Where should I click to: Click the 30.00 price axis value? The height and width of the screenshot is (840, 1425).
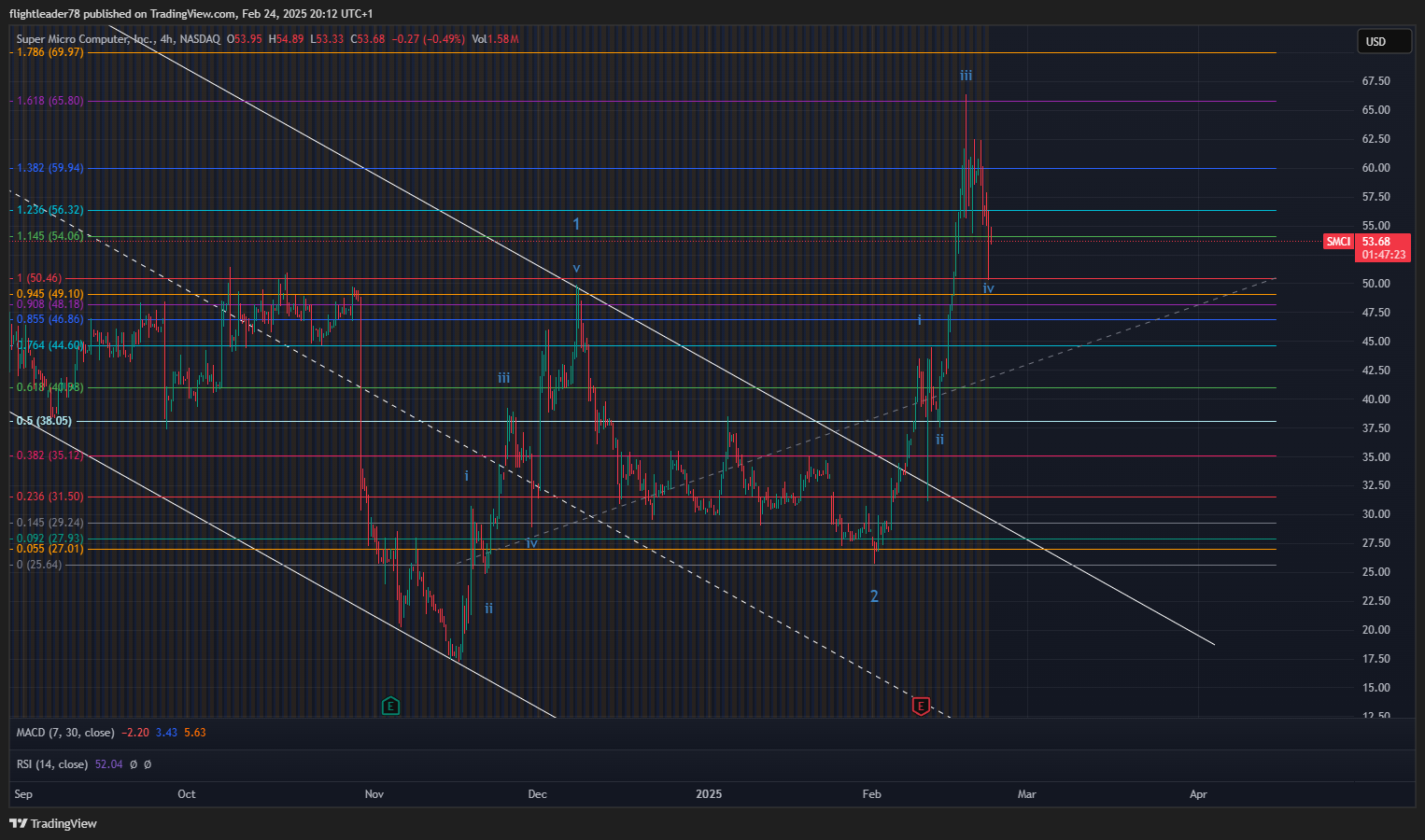click(1376, 514)
